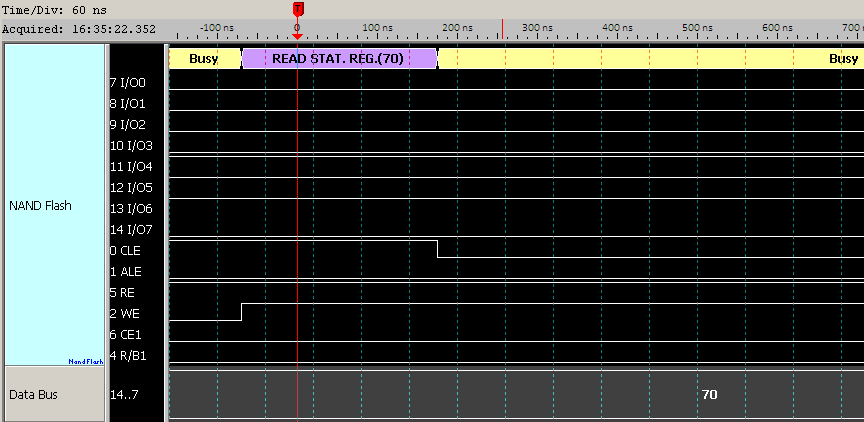
Task: Click the 400 ns ruler label
Action: [x=619, y=27]
